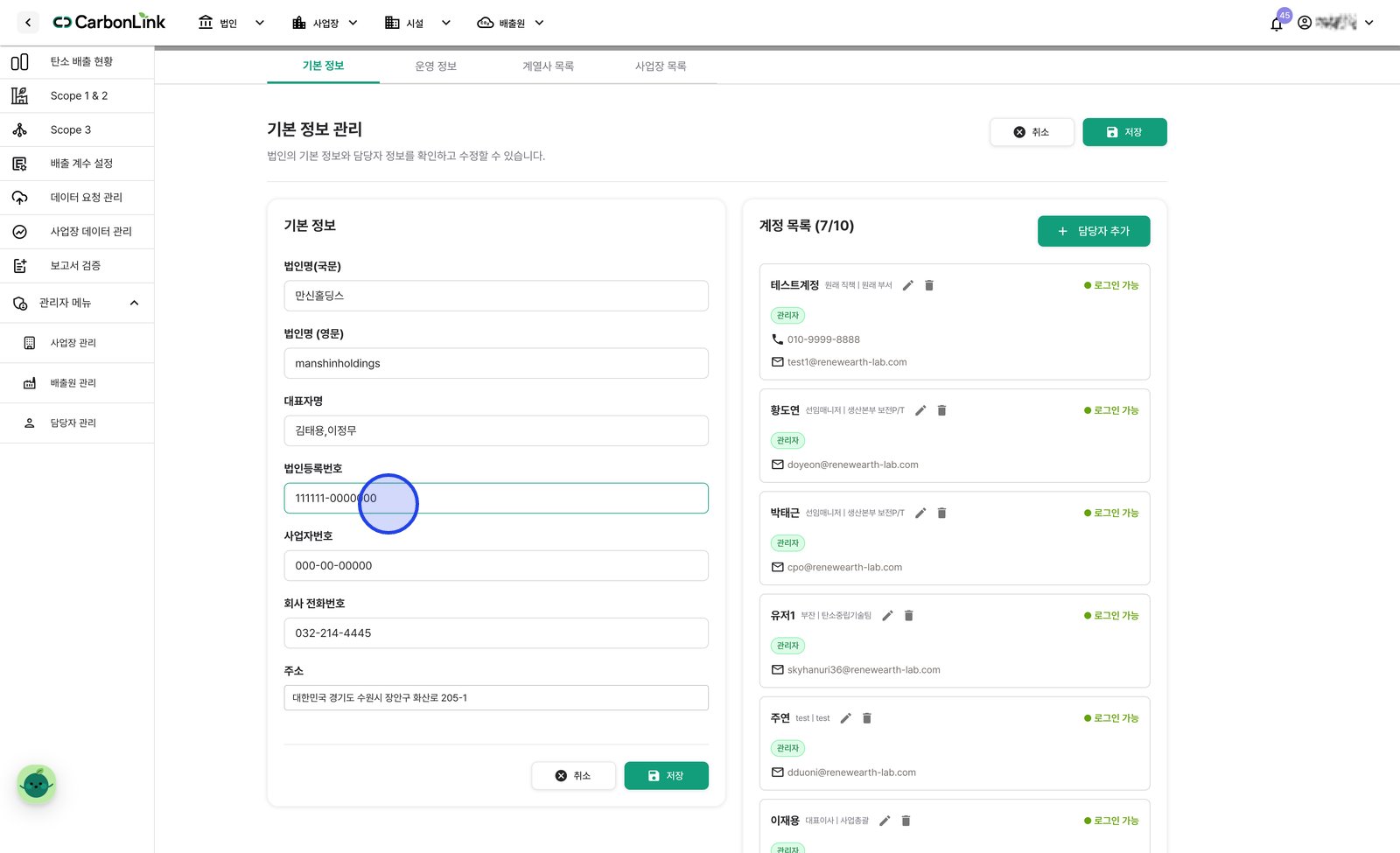This screenshot has height=853, width=1400.
Task: Click the notification bell icon
Action: pos(1276,24)
